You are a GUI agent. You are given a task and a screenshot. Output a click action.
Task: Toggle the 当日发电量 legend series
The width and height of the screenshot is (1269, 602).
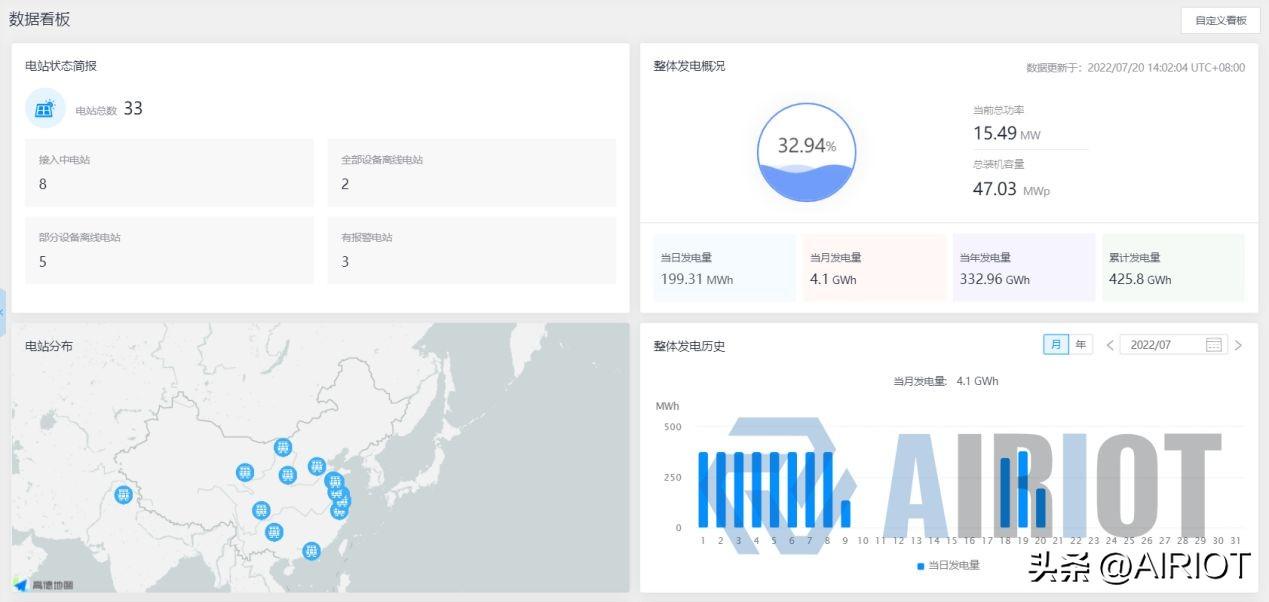[x=948, y=565]
